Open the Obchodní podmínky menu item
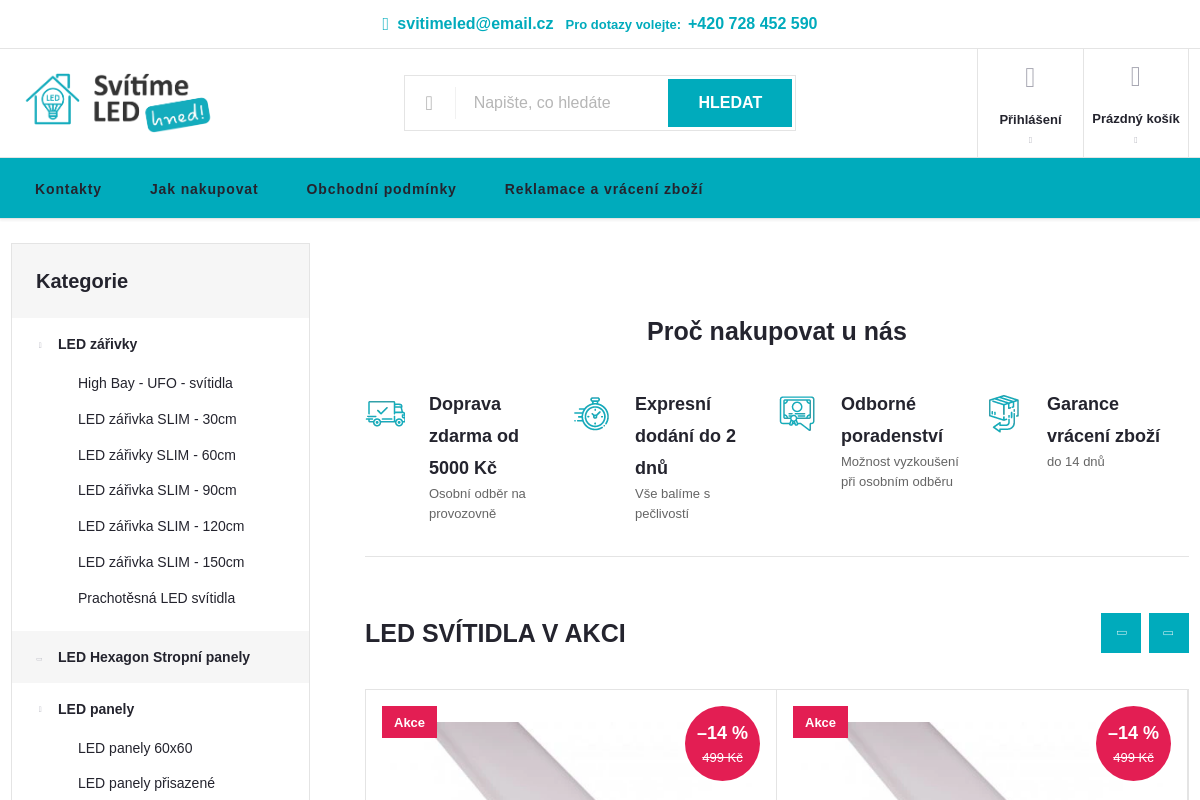The image size is (1200, 800). click(381, 188)
